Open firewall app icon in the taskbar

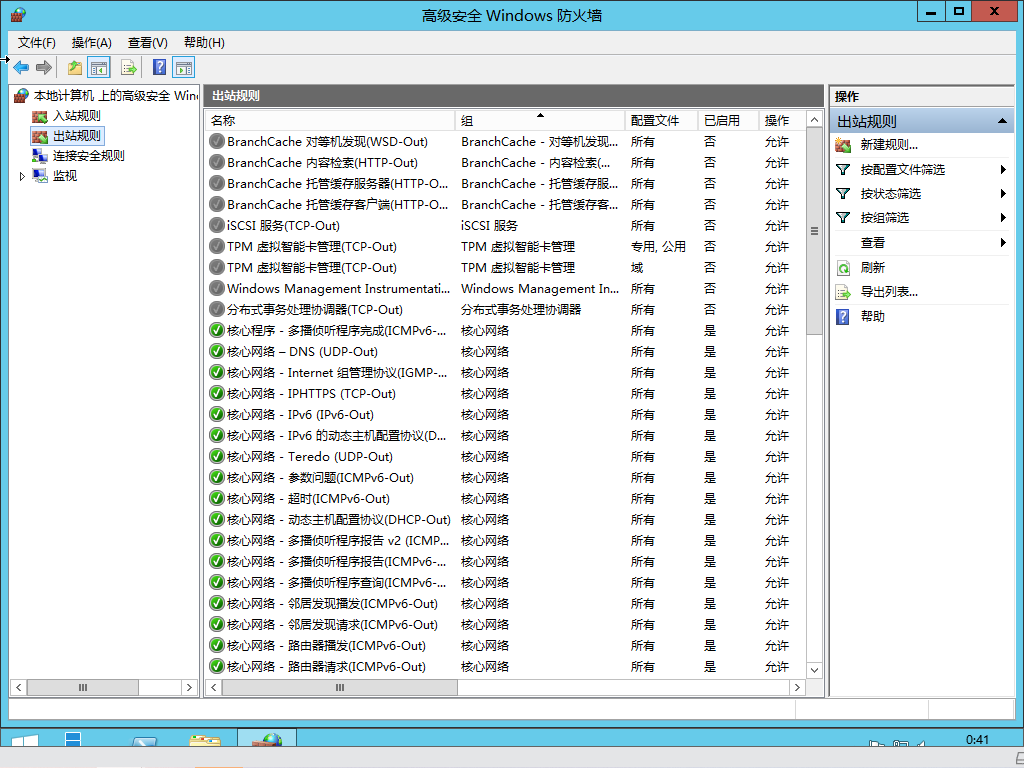(x=266, y=739)
